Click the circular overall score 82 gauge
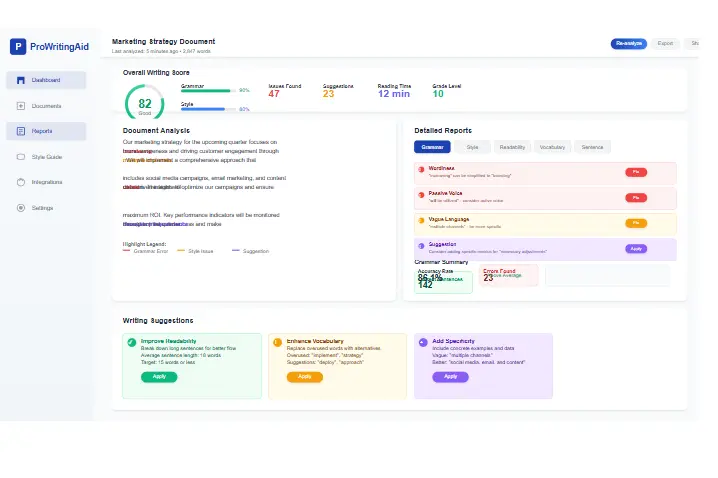 click(x=145, y=103)
